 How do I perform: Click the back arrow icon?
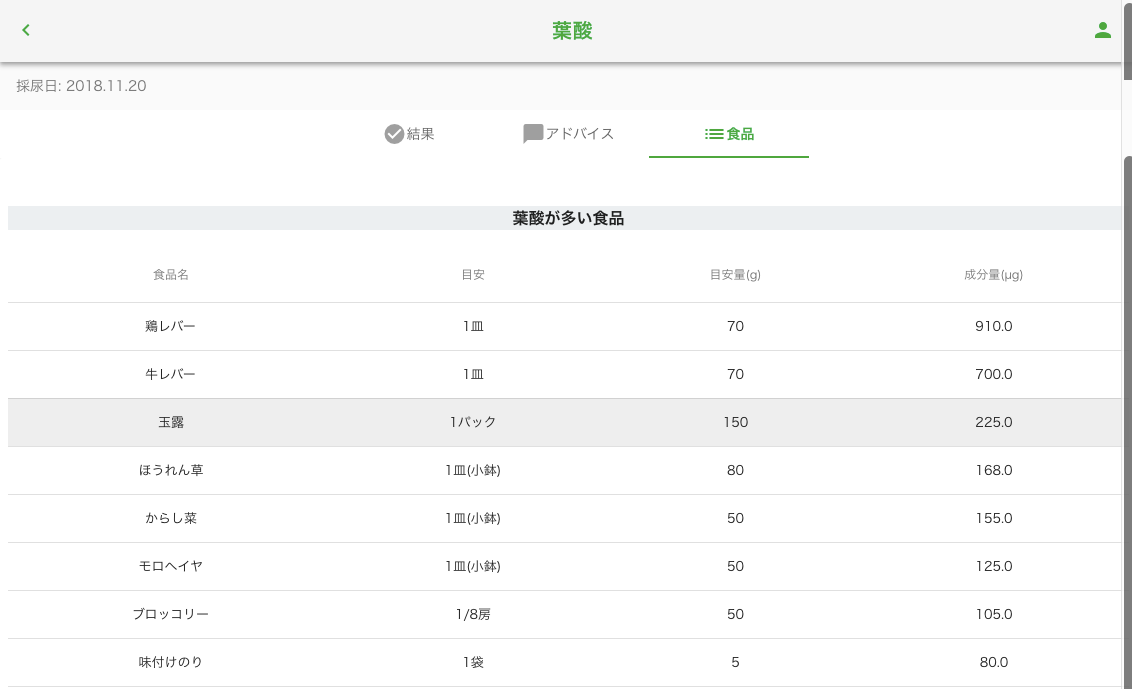pos(26,30)
